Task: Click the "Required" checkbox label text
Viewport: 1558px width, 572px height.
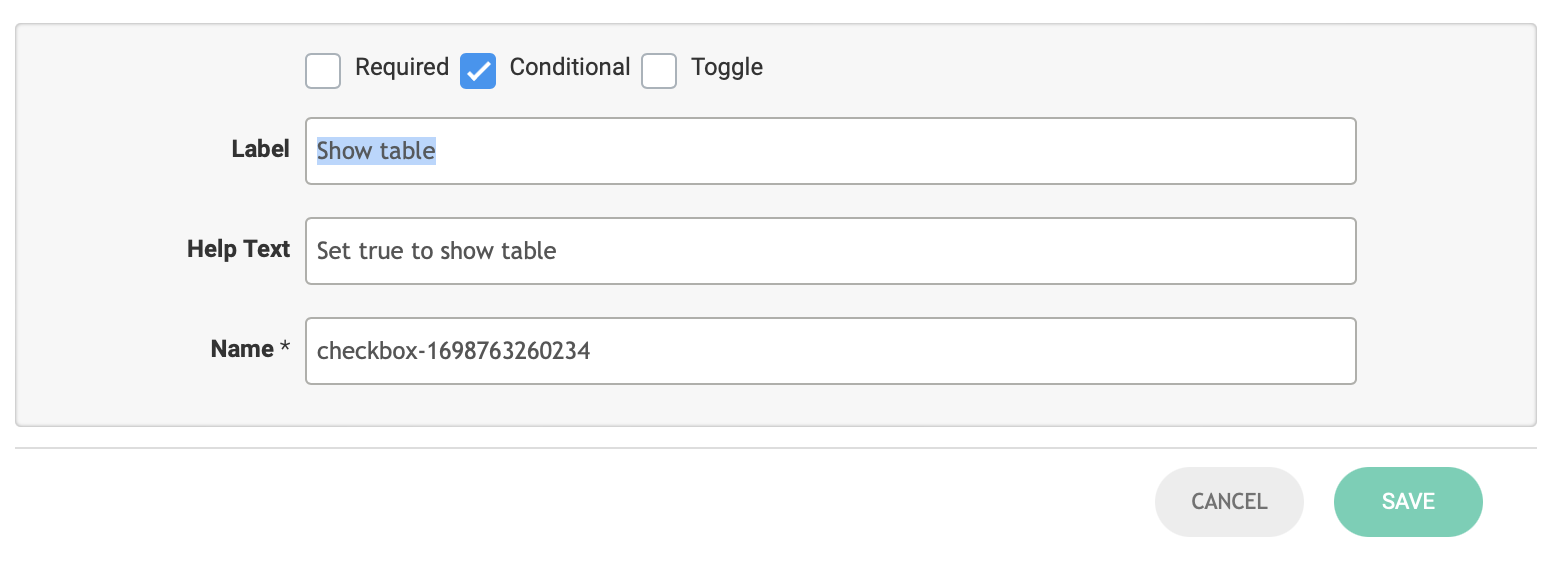Action: click(402, 67)
